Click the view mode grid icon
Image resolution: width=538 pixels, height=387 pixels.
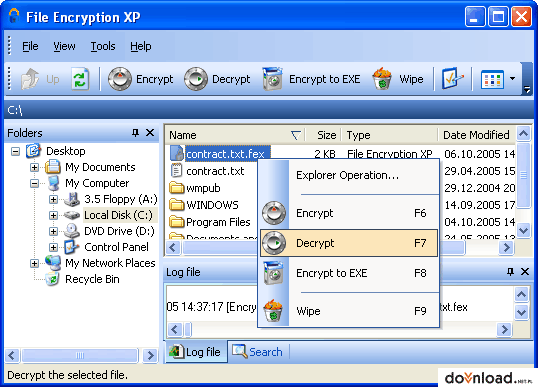(492, 79)
